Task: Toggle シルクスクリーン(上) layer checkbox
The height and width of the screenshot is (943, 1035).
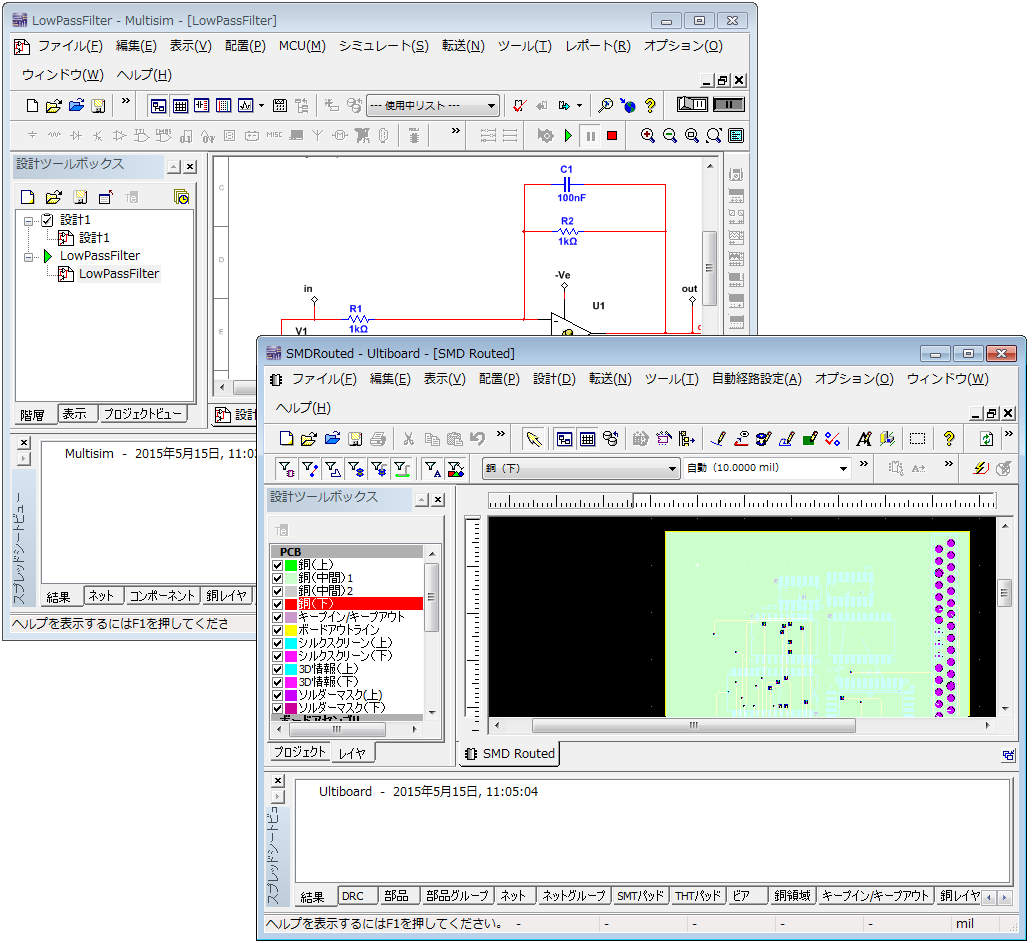Action: pos(277,643)
